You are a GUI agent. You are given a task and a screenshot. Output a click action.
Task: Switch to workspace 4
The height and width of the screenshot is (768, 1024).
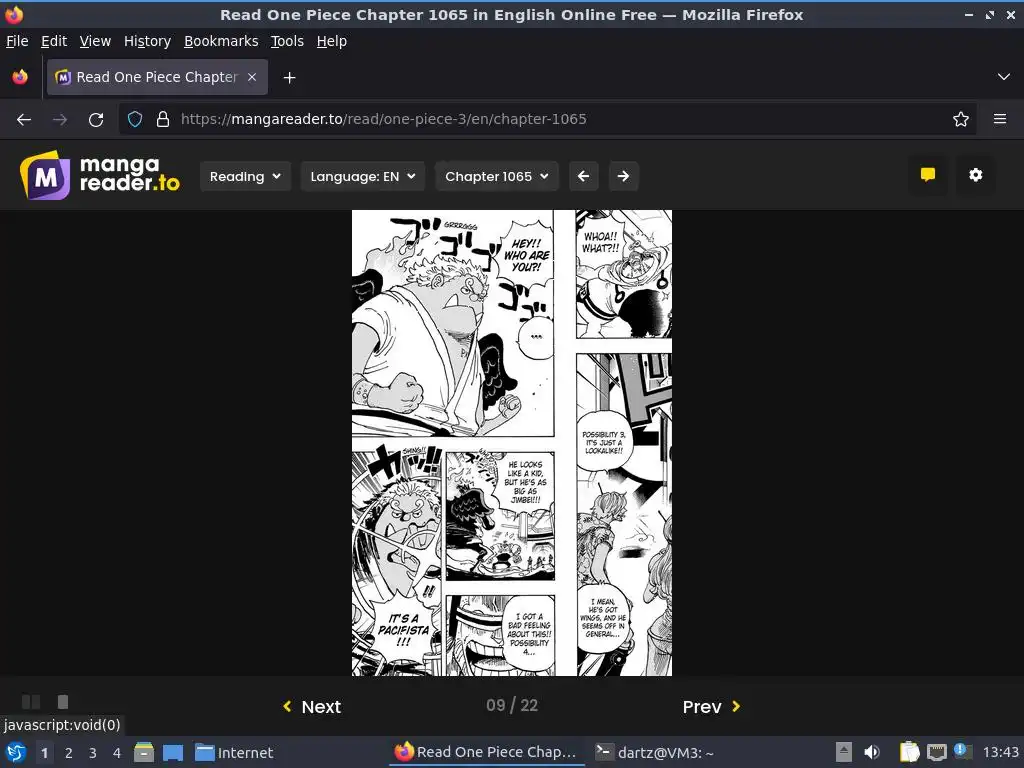click(117, 753)
